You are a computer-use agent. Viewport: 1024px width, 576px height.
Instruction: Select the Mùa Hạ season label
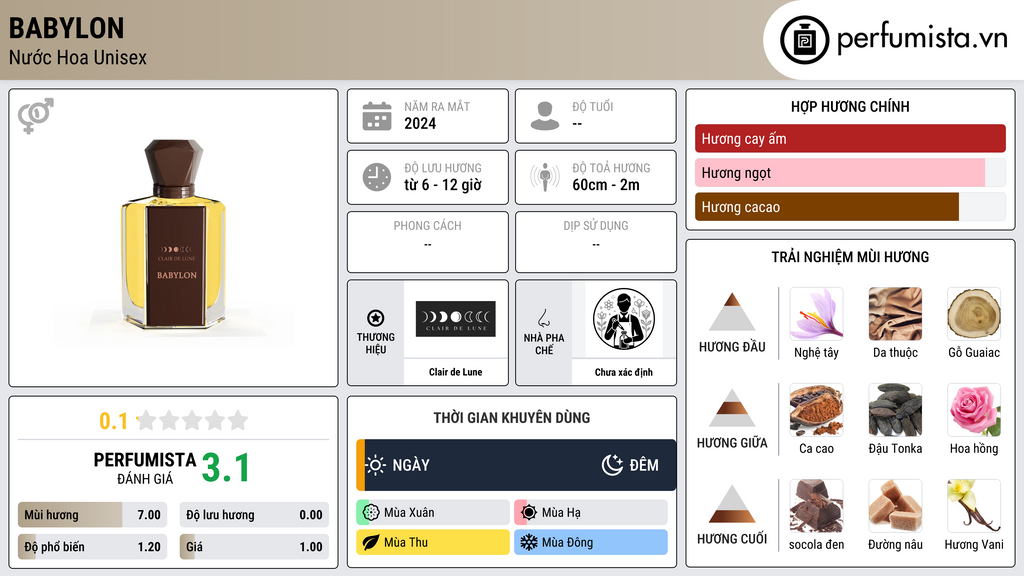pos(561,513)
